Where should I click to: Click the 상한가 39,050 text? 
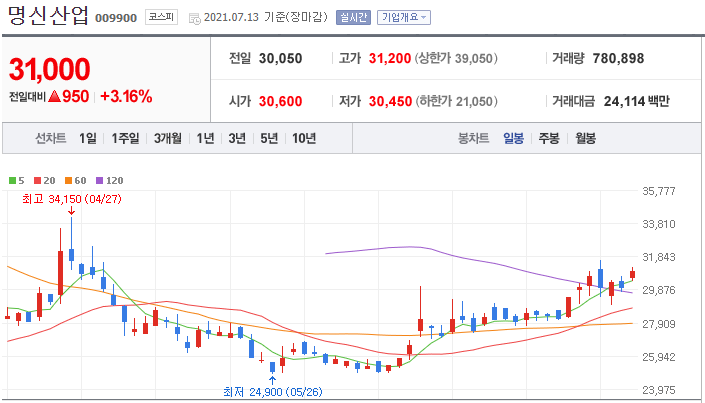(x=456, y=58)
